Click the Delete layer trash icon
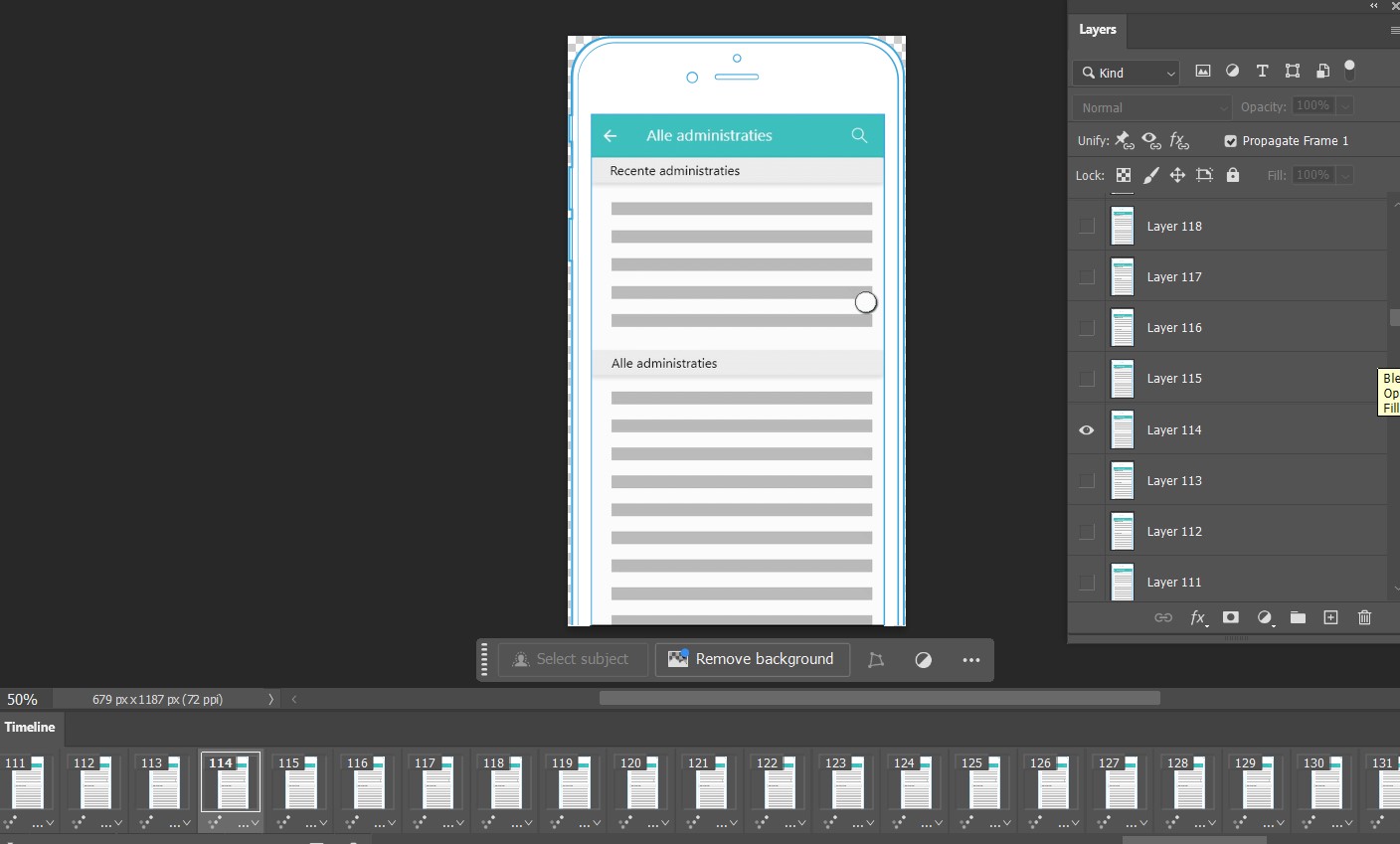The image size is (1400, 844). click(1364, 617)
